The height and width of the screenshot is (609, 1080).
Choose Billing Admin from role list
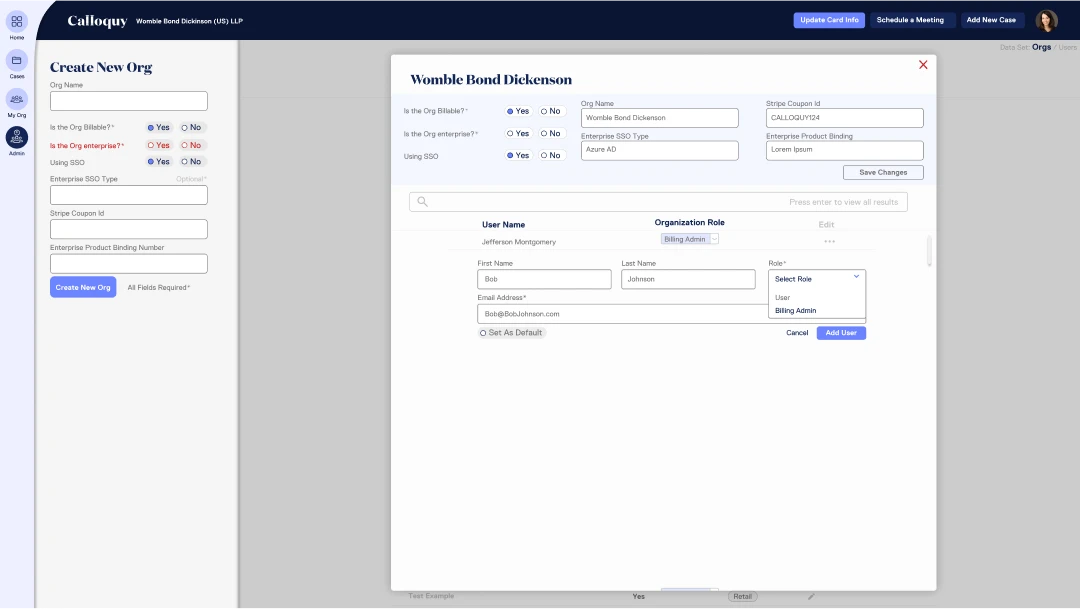pyautogui.click(x=796, y=311)
